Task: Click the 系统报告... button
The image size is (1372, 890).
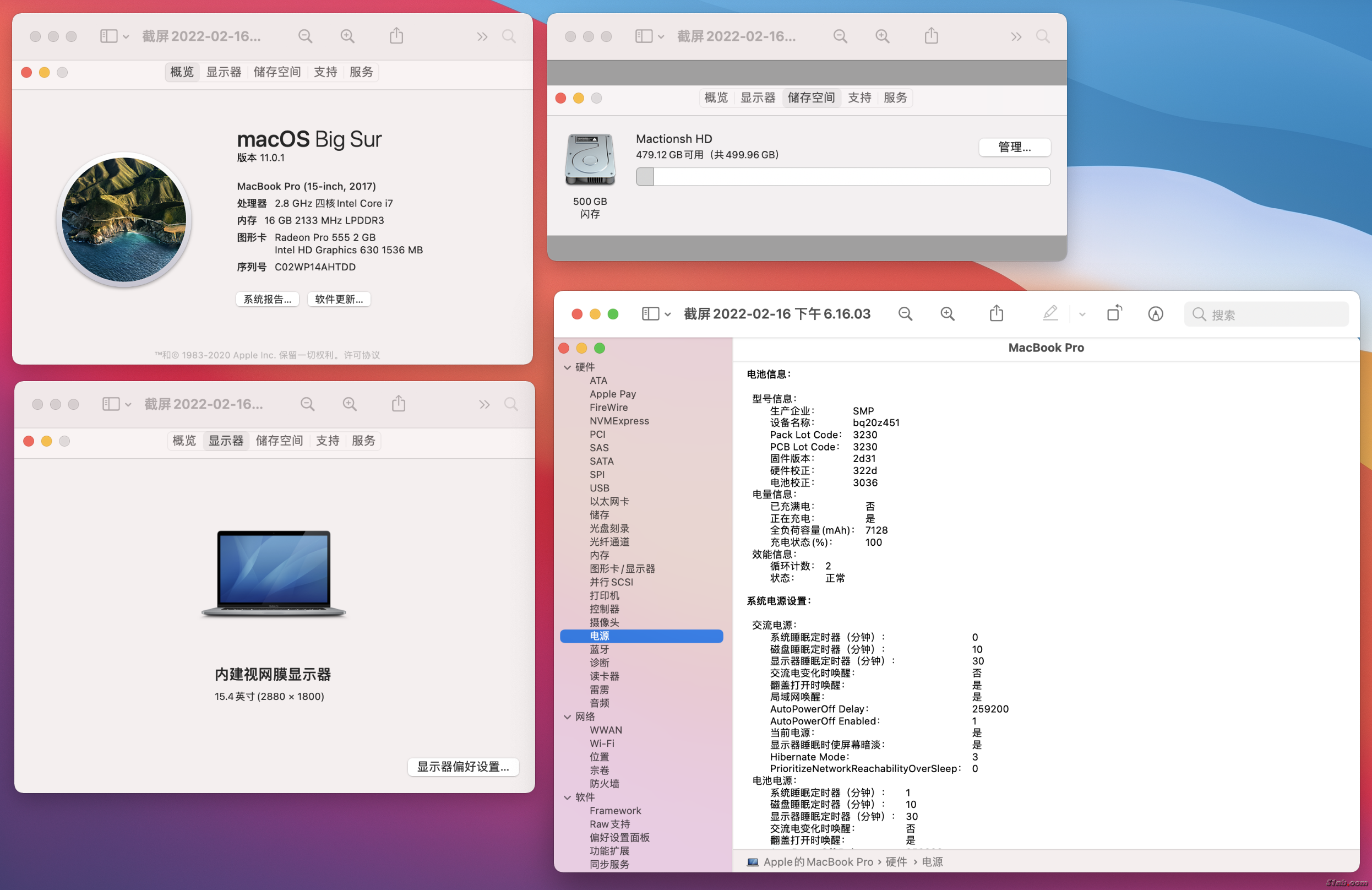Action: point(268,300)
